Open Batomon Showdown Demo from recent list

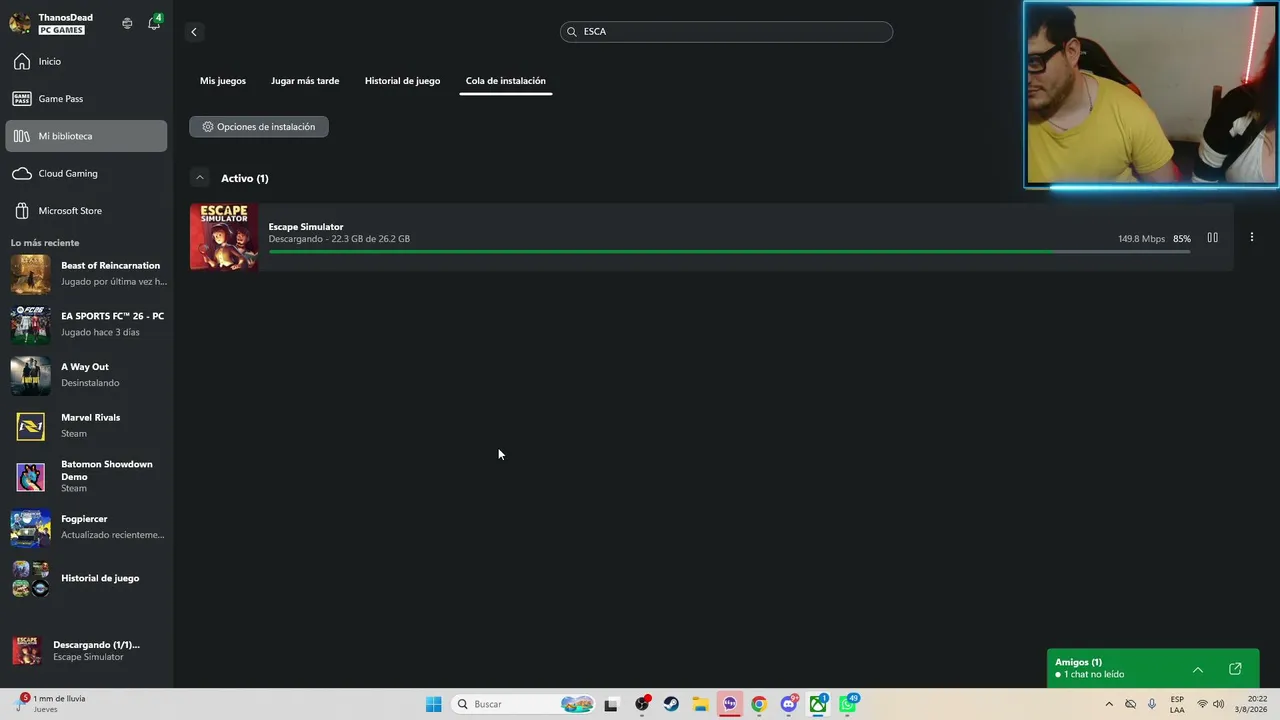(86, 477)
